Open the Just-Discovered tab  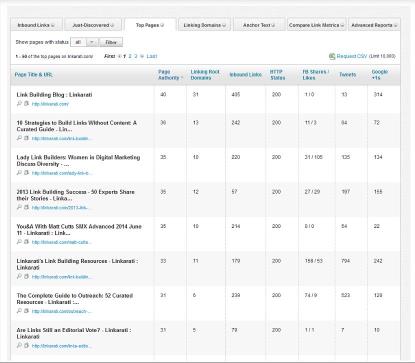click(x=93, y=25)
